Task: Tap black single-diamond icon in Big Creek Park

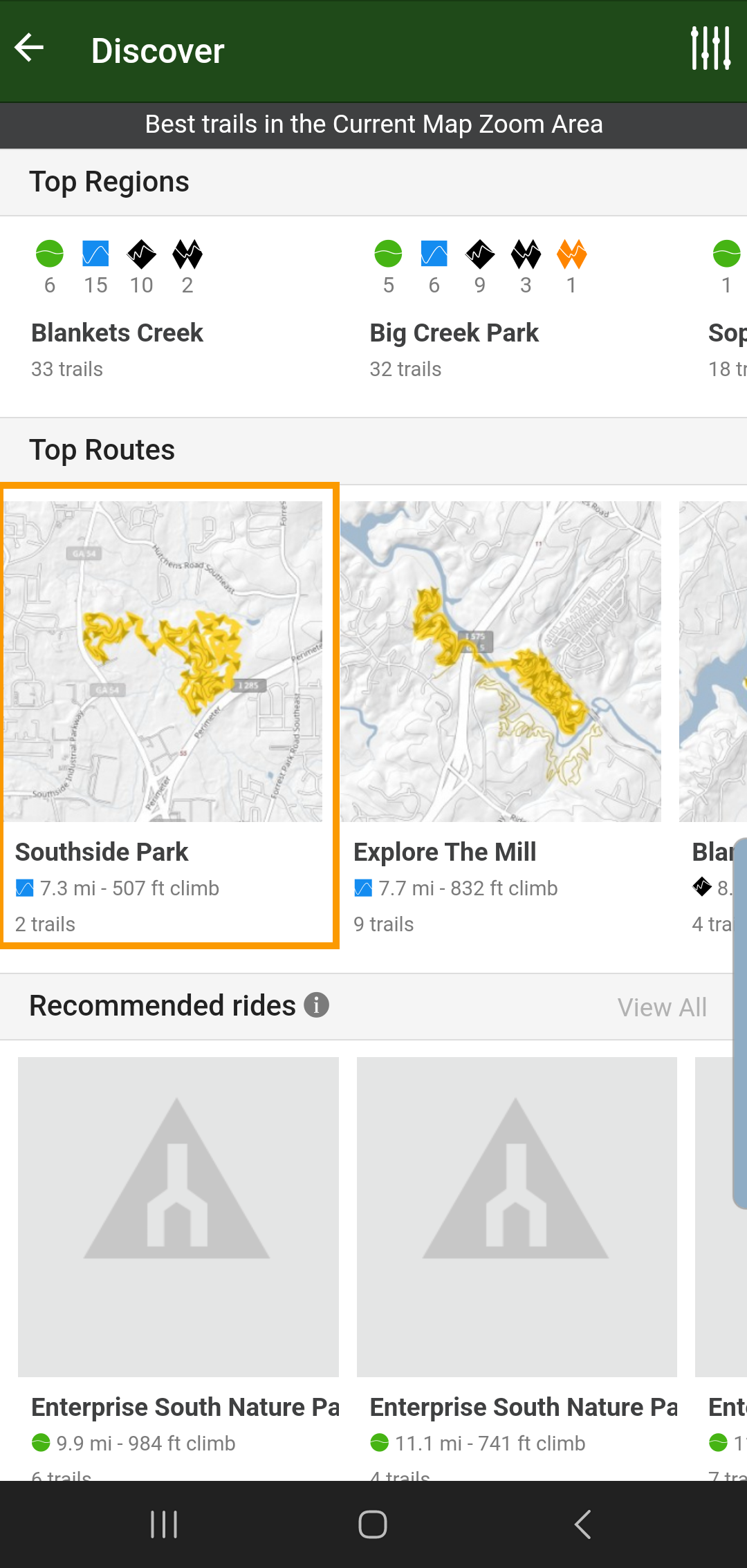Action: tap(480, 254)
